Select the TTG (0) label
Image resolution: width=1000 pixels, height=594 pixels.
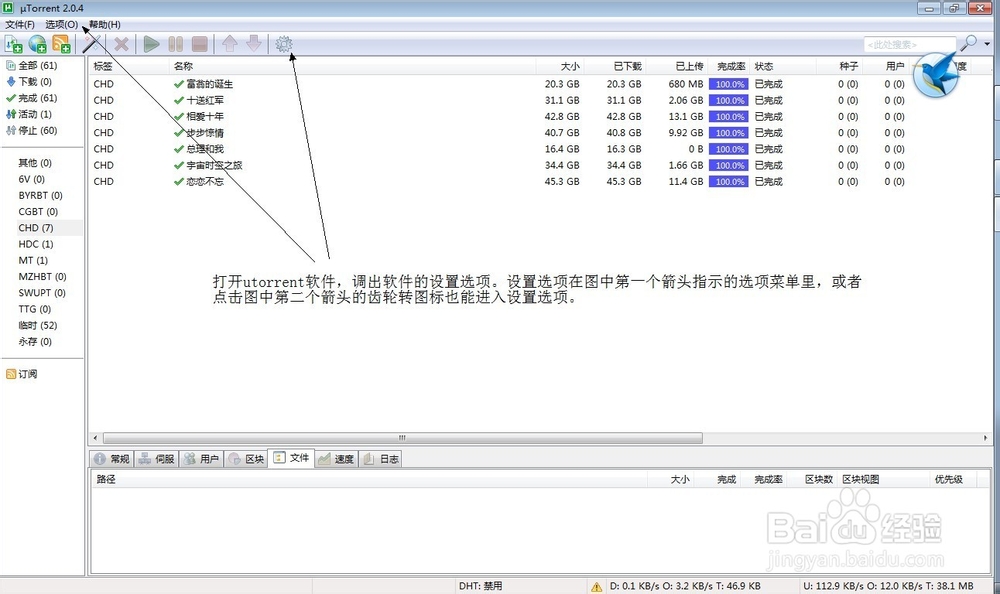point(34,309)
